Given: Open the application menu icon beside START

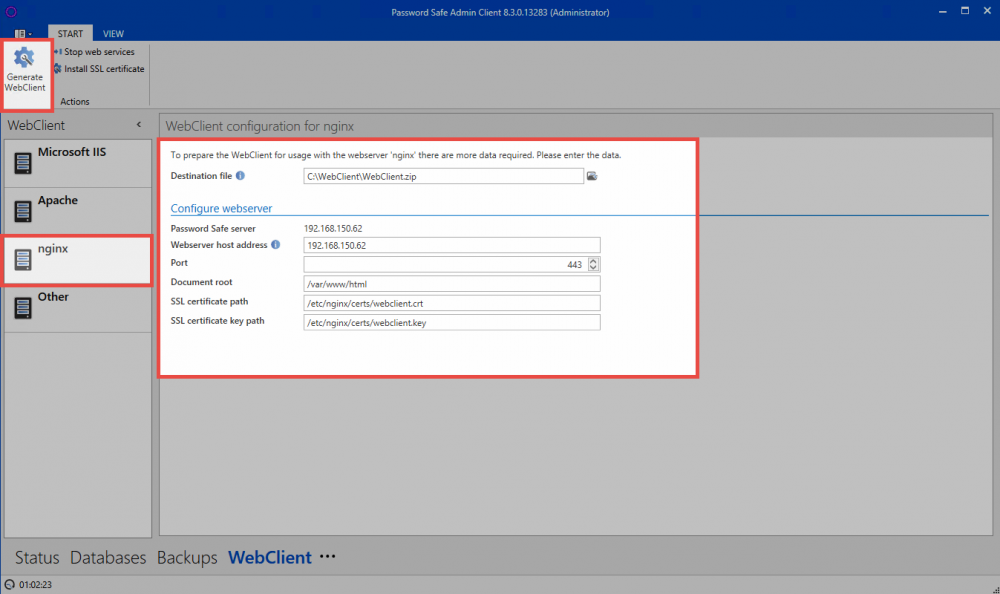Looking at the screenshot, I should click(22, 34).
